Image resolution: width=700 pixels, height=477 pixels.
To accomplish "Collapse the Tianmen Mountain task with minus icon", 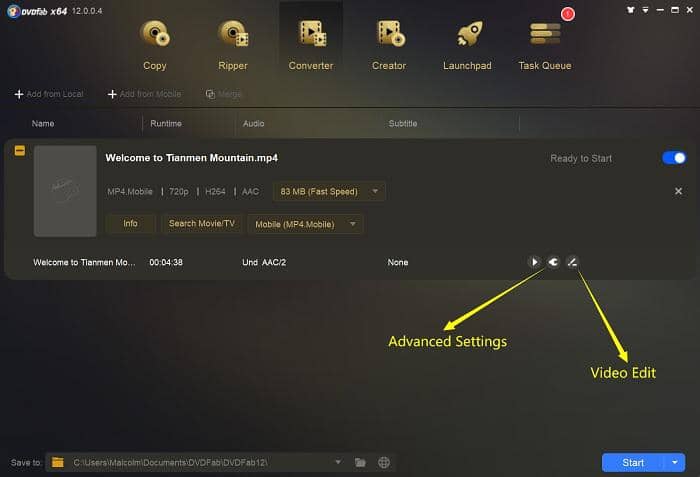I will click(x=20, y=151).
